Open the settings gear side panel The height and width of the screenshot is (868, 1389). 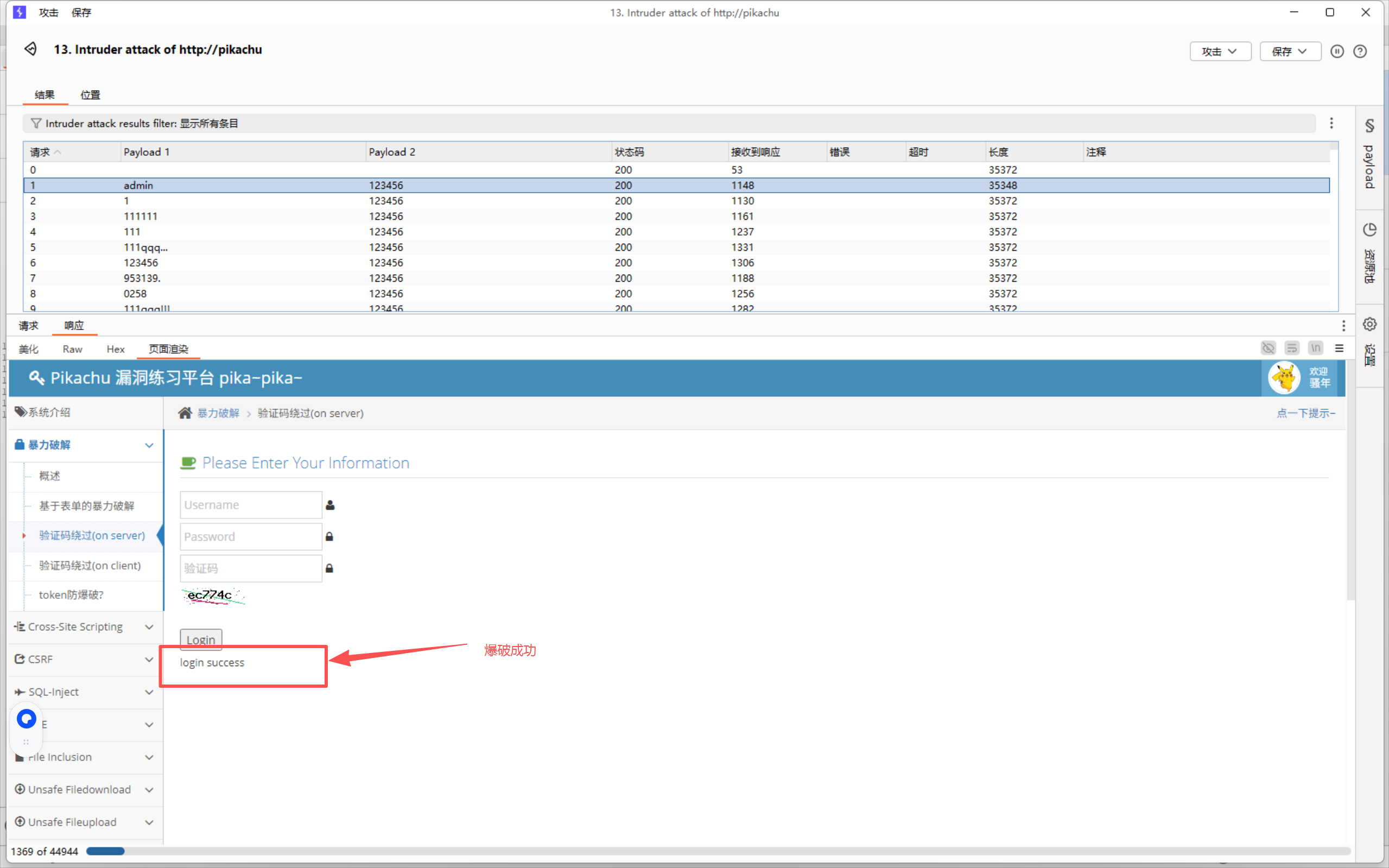[x=1369, y=325]
